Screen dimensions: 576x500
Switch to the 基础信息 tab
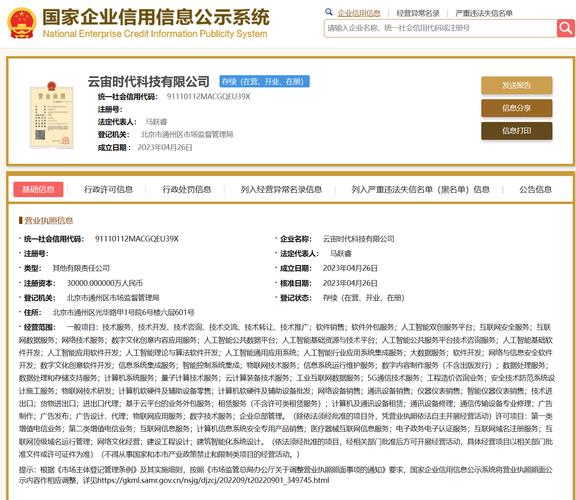click(x=38, y=189)
